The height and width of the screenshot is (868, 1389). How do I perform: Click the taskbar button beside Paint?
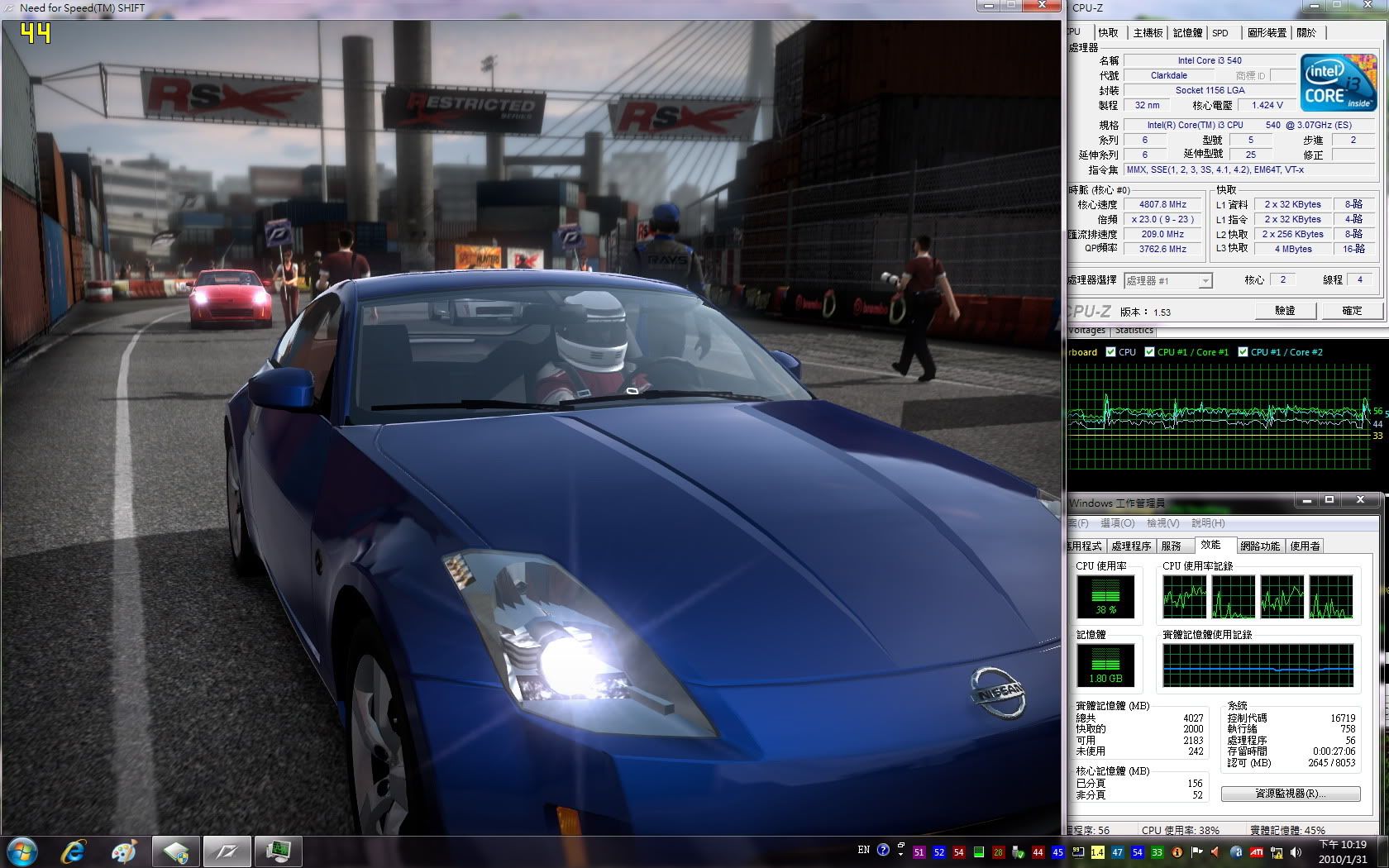(x=175, y=851)
